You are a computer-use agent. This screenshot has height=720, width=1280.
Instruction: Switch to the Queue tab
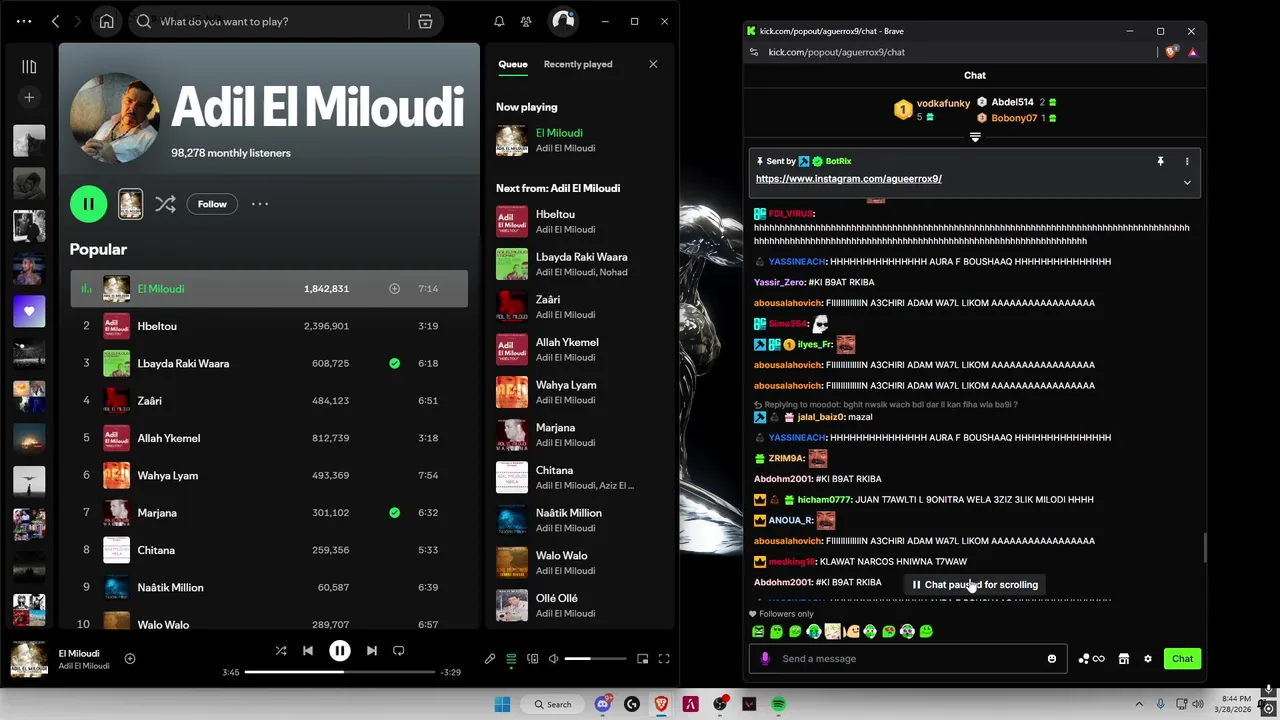[x=513, y=64]
